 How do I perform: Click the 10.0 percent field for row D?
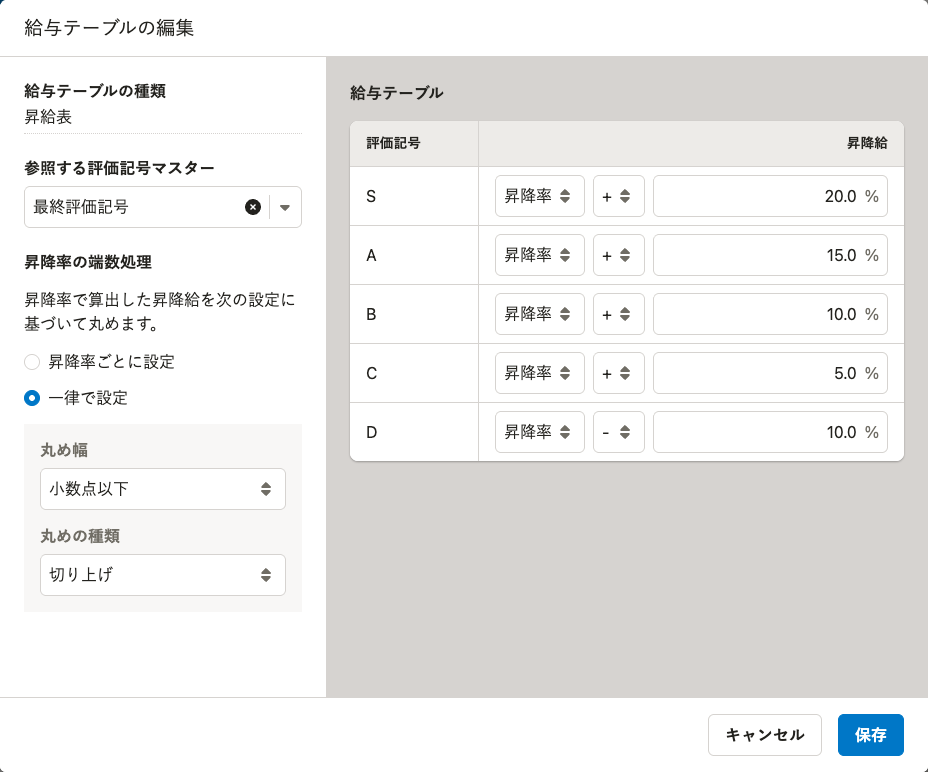point(769,432)
